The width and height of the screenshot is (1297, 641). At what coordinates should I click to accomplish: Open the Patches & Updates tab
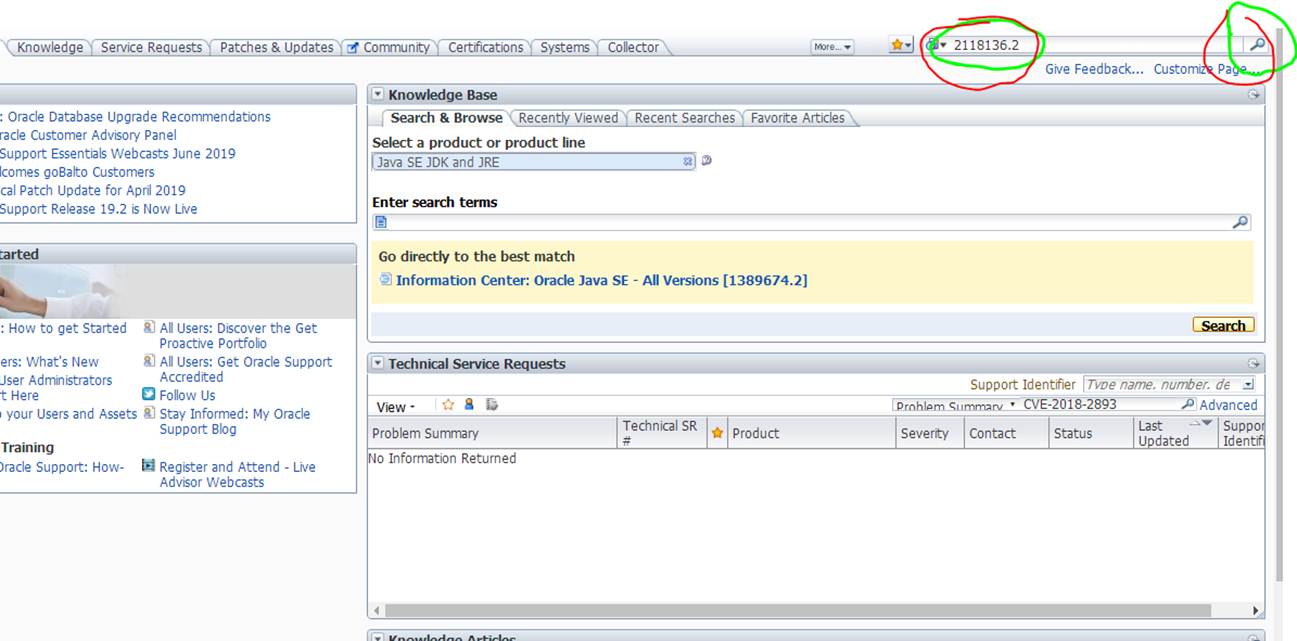276,47
